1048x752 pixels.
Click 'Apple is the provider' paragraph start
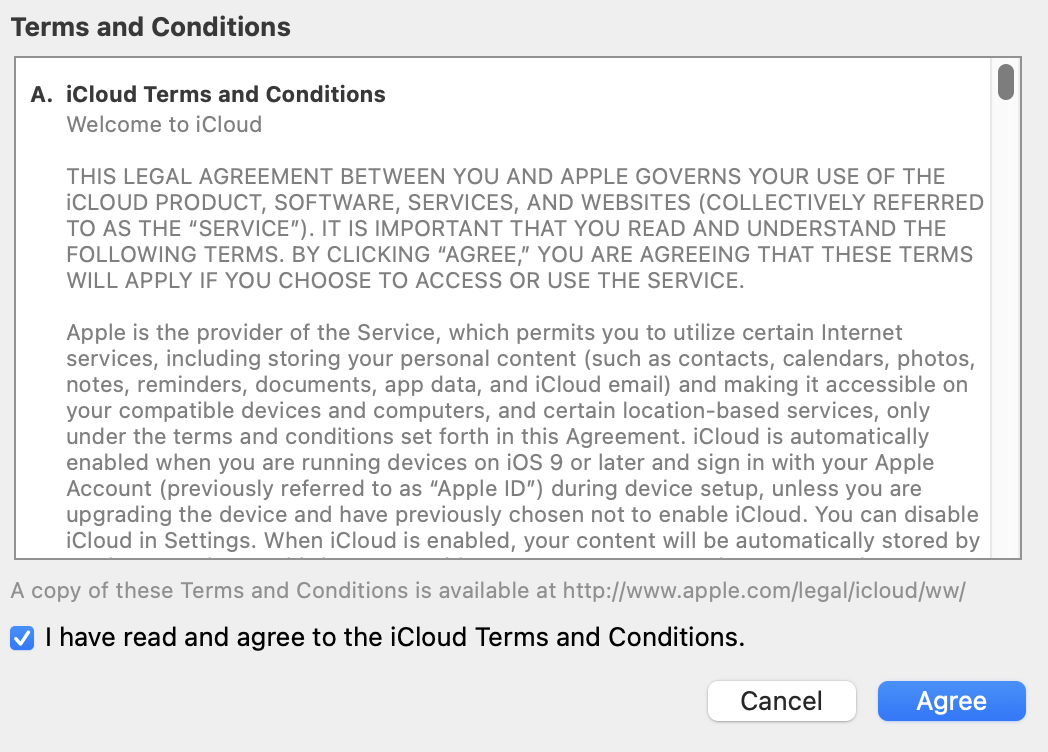coord(160,332)
